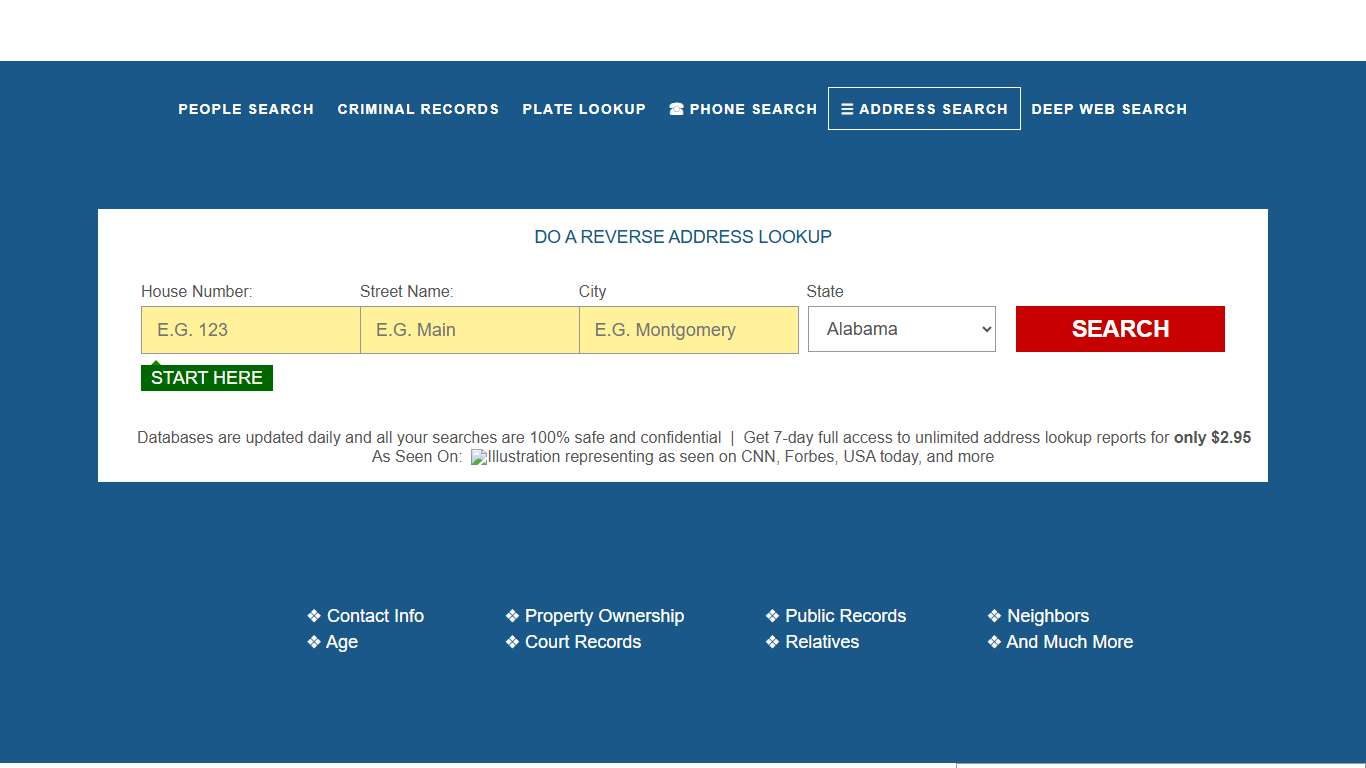Click the diamond icon before Public Records
Image resolution: width=1366 pixels, height=768 pixels.
(x=771, y=616)
